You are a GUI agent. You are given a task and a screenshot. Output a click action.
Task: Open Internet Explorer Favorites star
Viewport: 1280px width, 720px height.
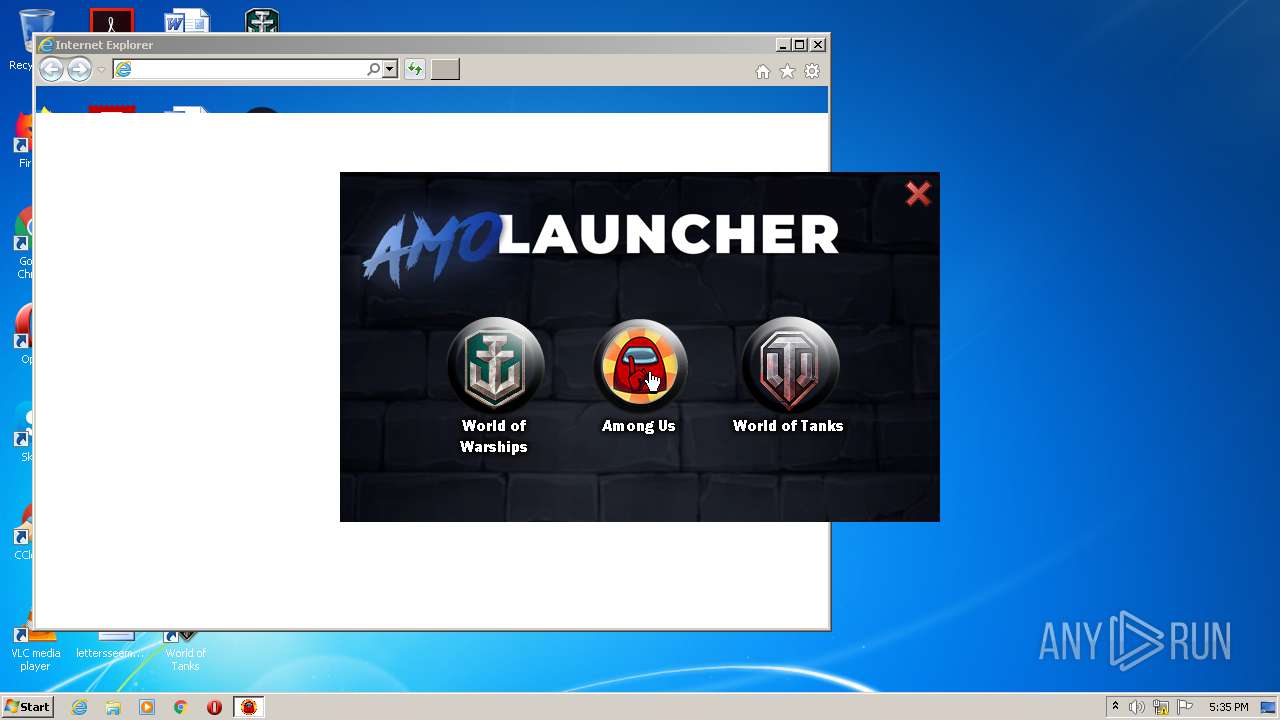tap(788, 71)
